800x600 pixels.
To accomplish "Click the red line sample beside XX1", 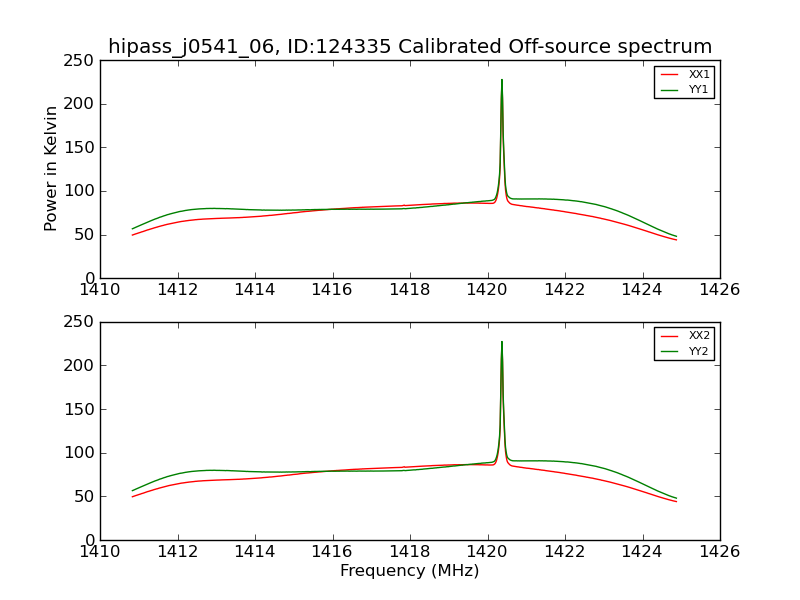I will (669, 74).
